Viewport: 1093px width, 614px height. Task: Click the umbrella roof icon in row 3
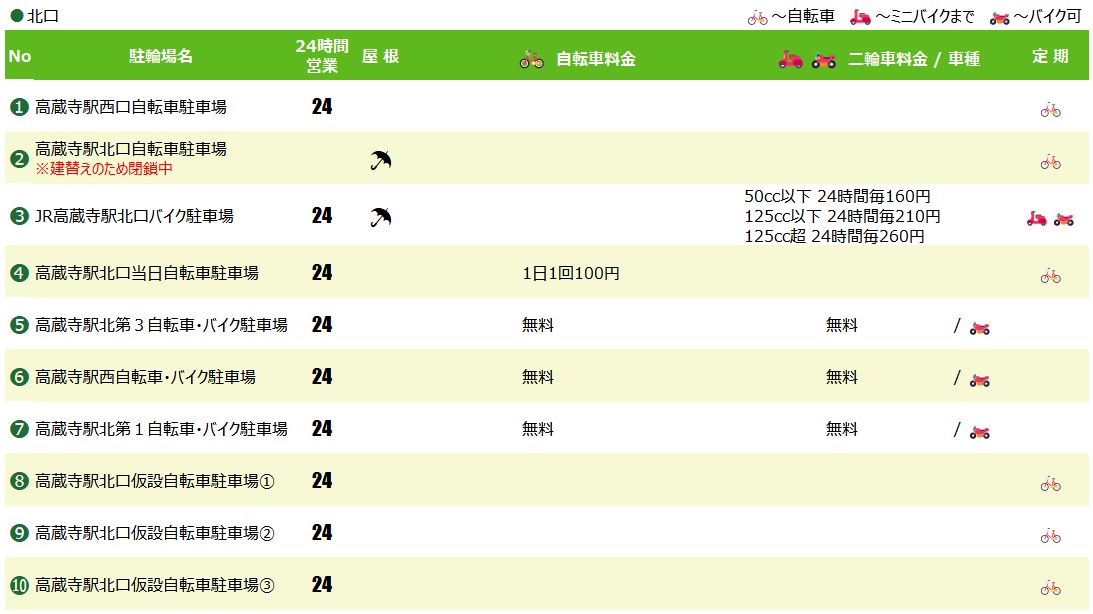[x=381, y=217]
